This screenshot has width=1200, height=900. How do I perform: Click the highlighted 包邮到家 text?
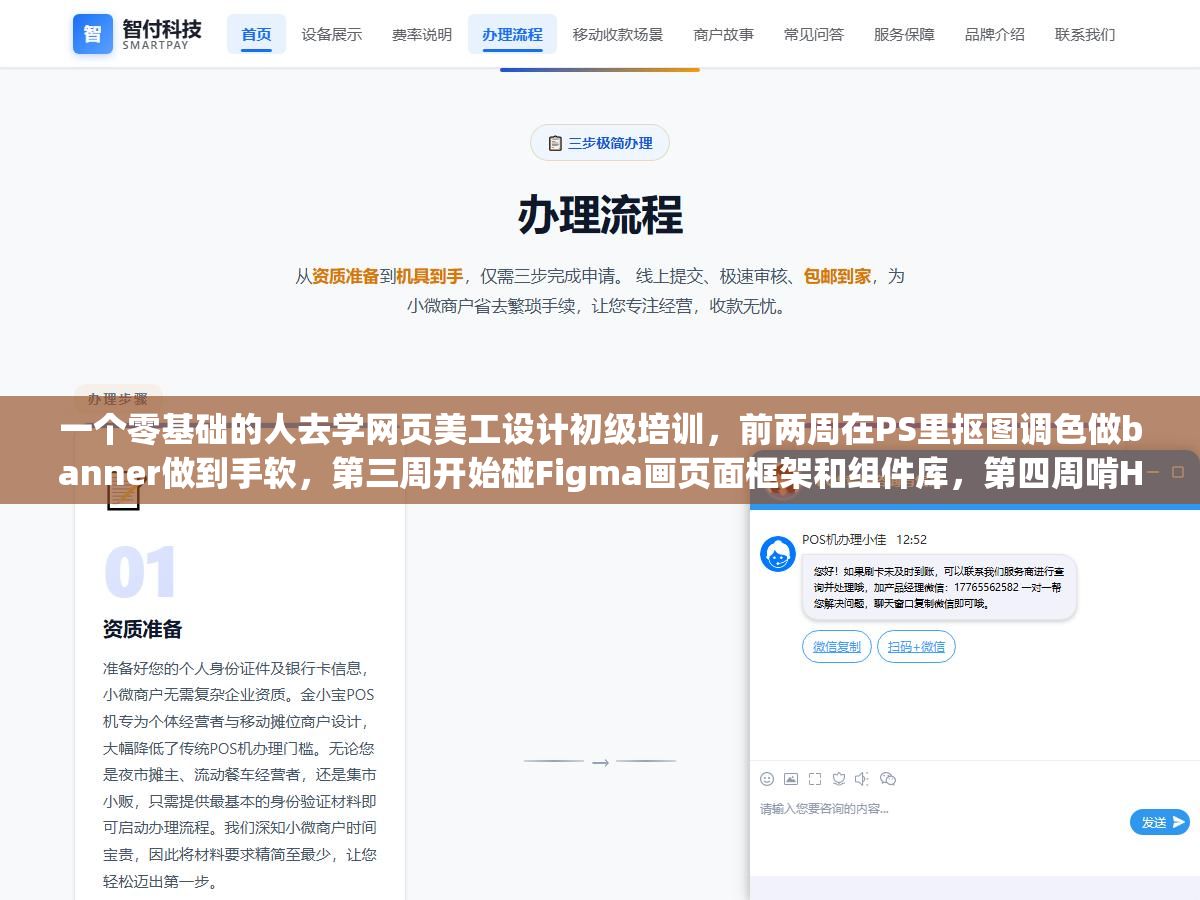coord(837,276)
